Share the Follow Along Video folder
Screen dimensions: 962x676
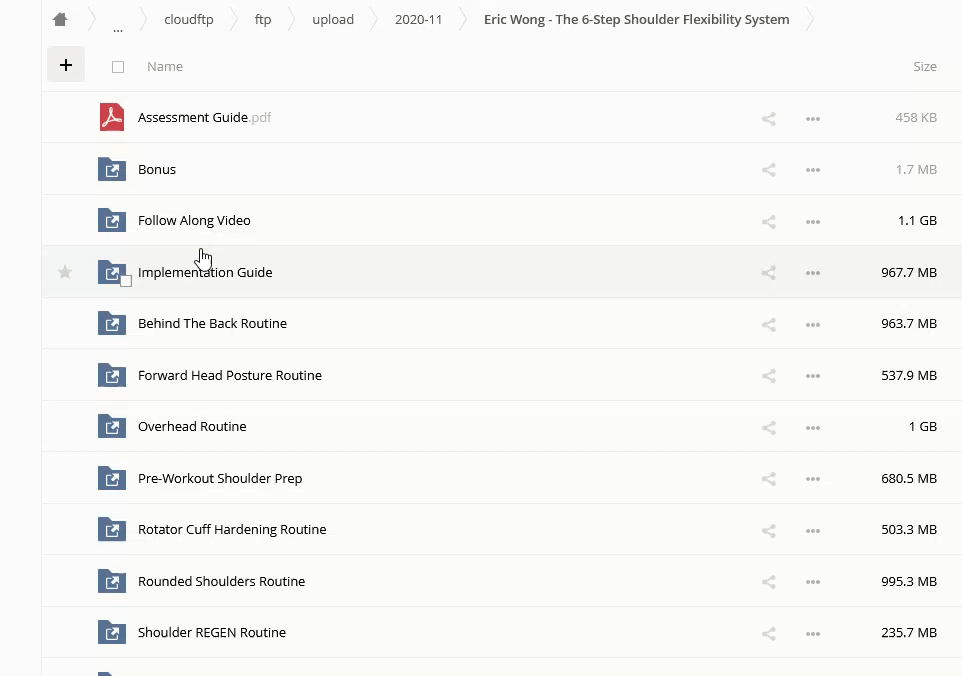(769, 221)
